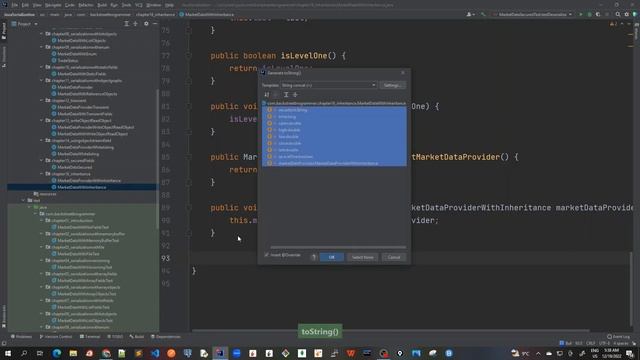640x360 pixels.
Task: Toggle the Insert @Override checkbox
Action: coord(267,255)
